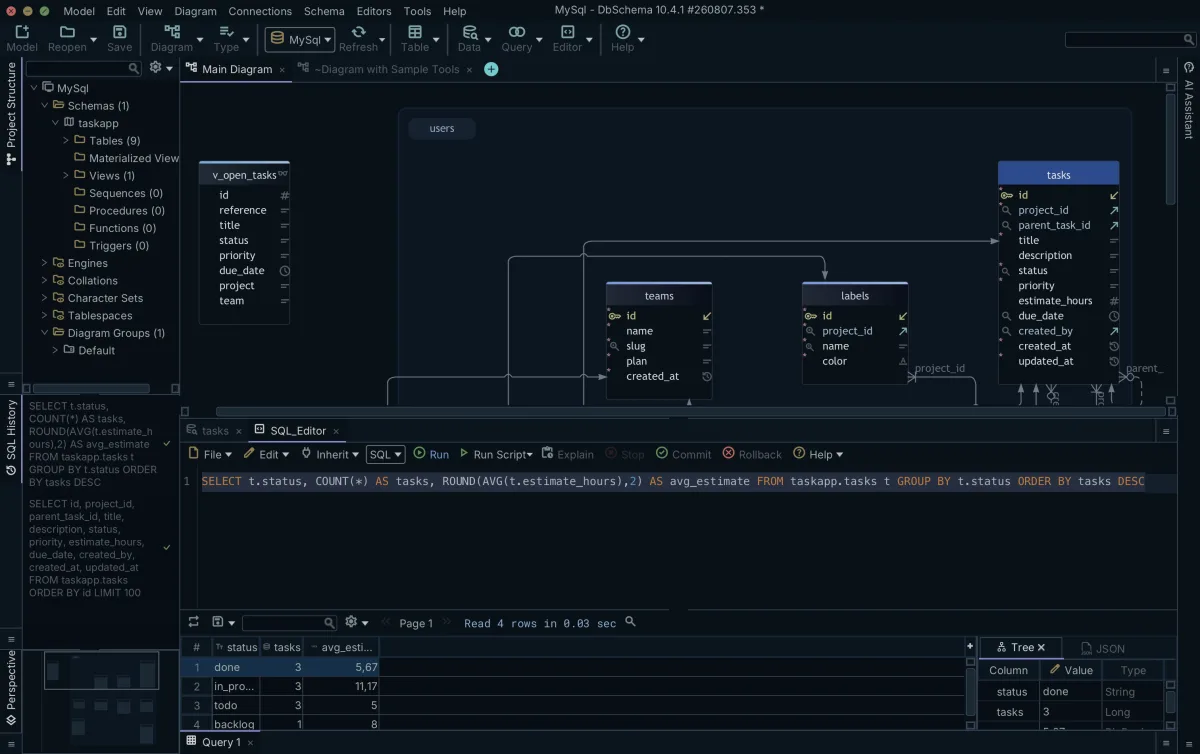Open the Schema menu
This screenshot has width=1200, height=754.
(324, 11)
